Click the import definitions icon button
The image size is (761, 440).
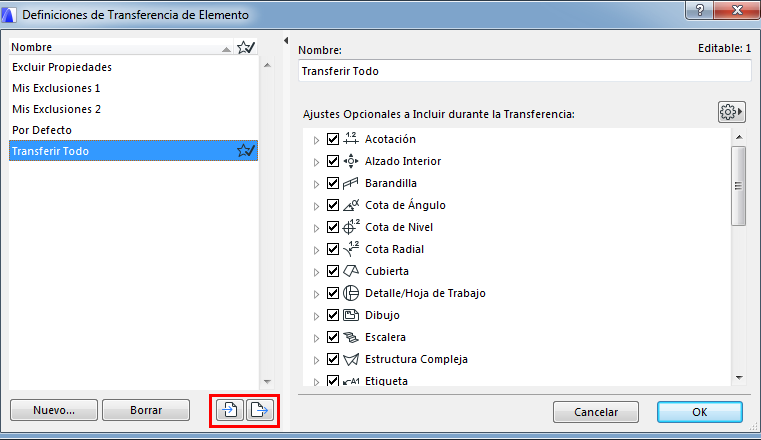tap(230, 410)
